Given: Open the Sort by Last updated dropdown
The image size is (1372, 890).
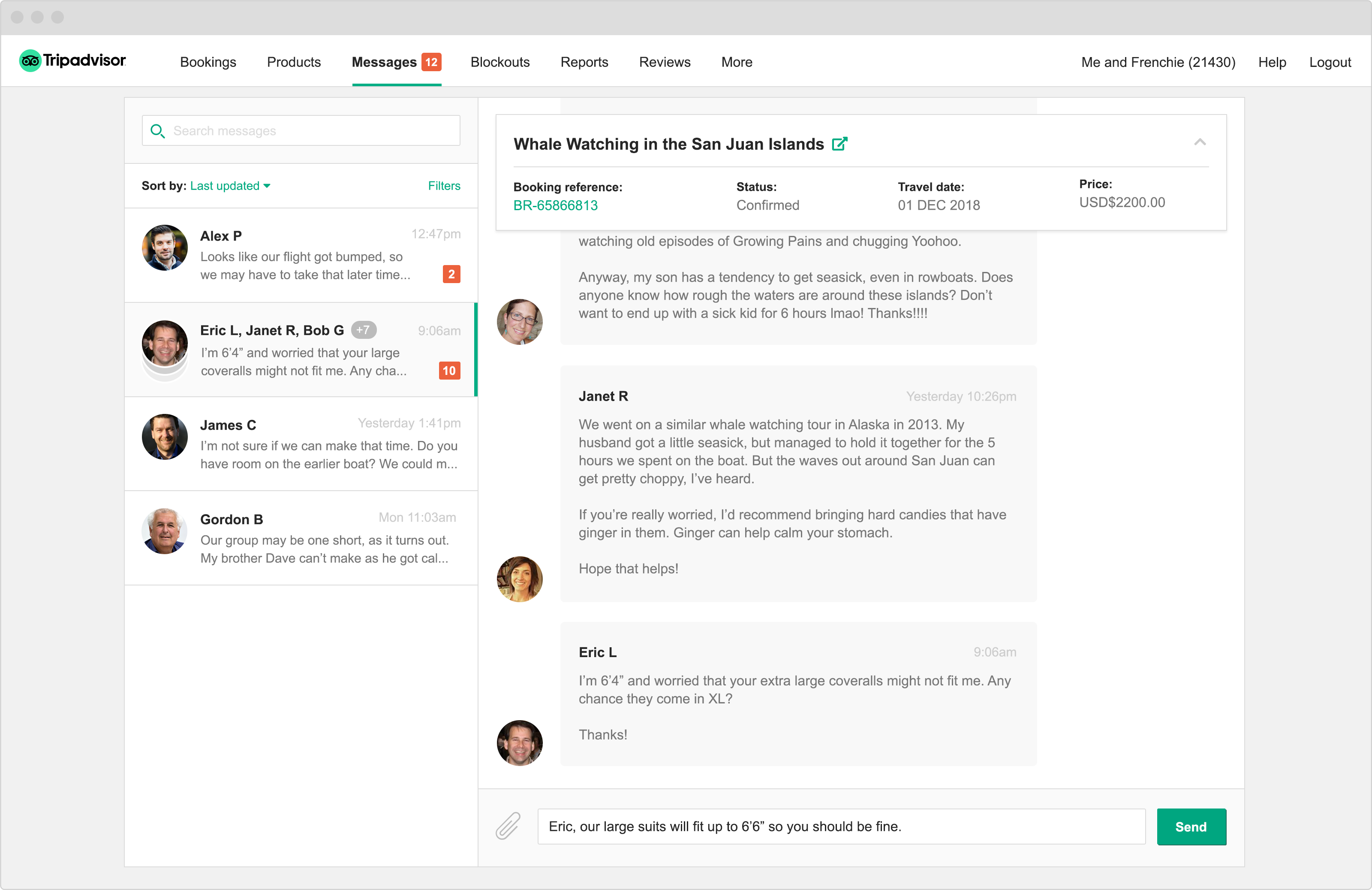Looking at the screenshot, I should pyautogui.click(x=230, y=186).
